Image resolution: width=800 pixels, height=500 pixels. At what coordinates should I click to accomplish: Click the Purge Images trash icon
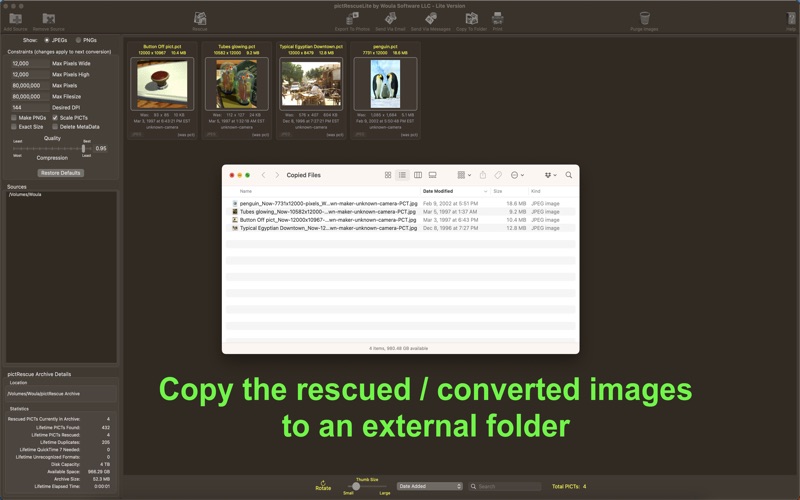[x=644, y=19]
